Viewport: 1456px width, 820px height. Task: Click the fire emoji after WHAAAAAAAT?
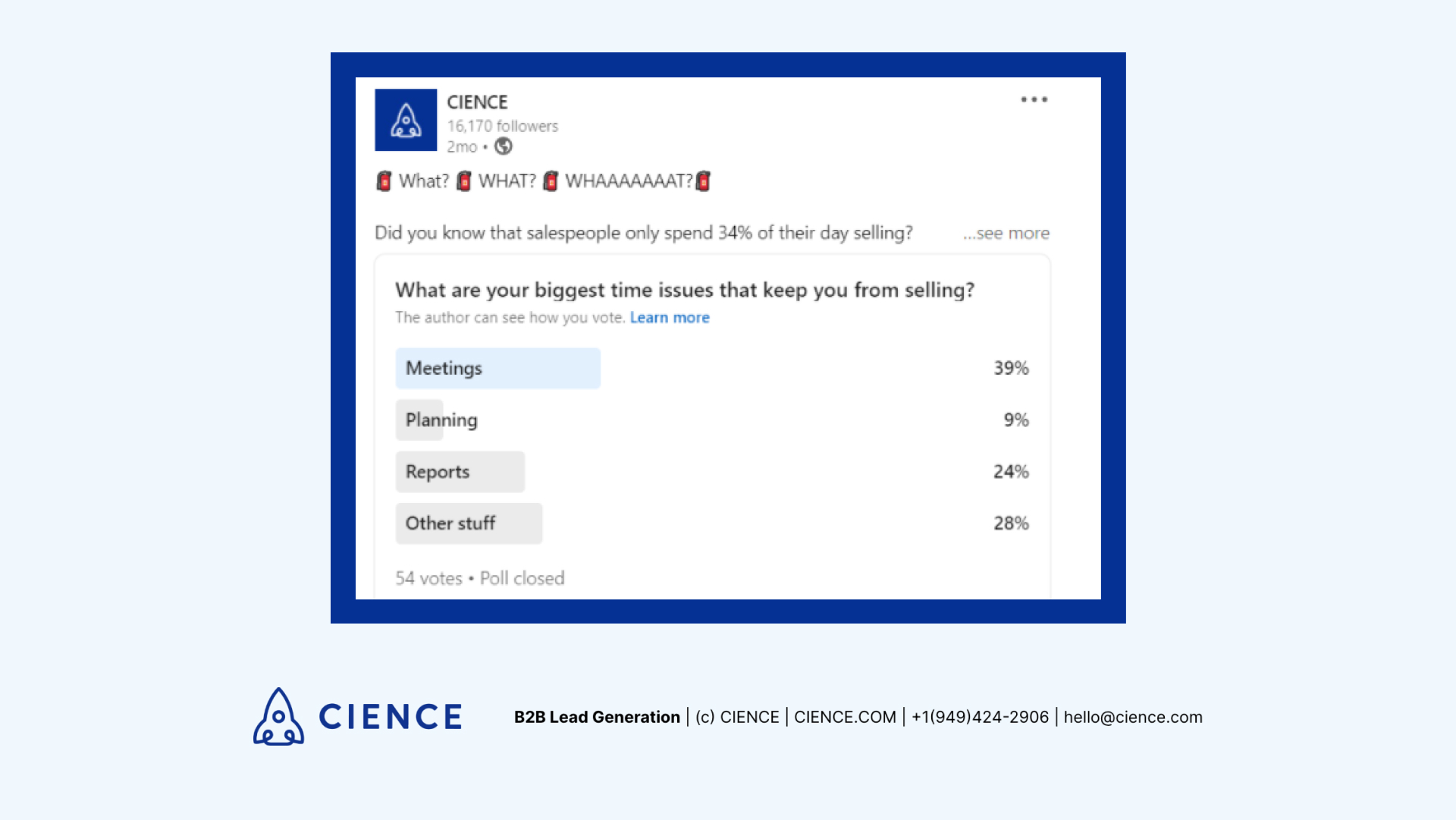click(x=703, y=181)
